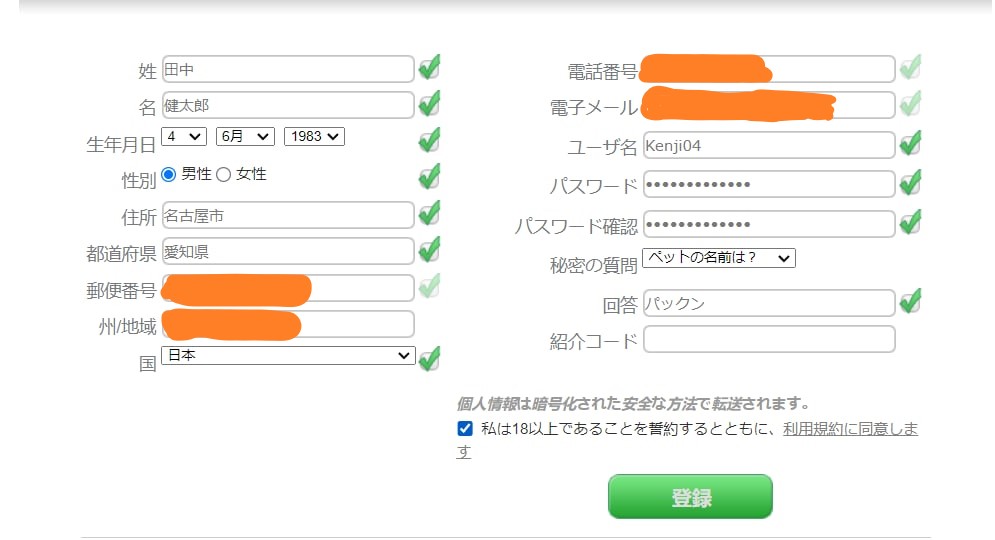Click the checkmark next to 住所 field
Screen dimensions: 995x540
[x=430, y=213]
